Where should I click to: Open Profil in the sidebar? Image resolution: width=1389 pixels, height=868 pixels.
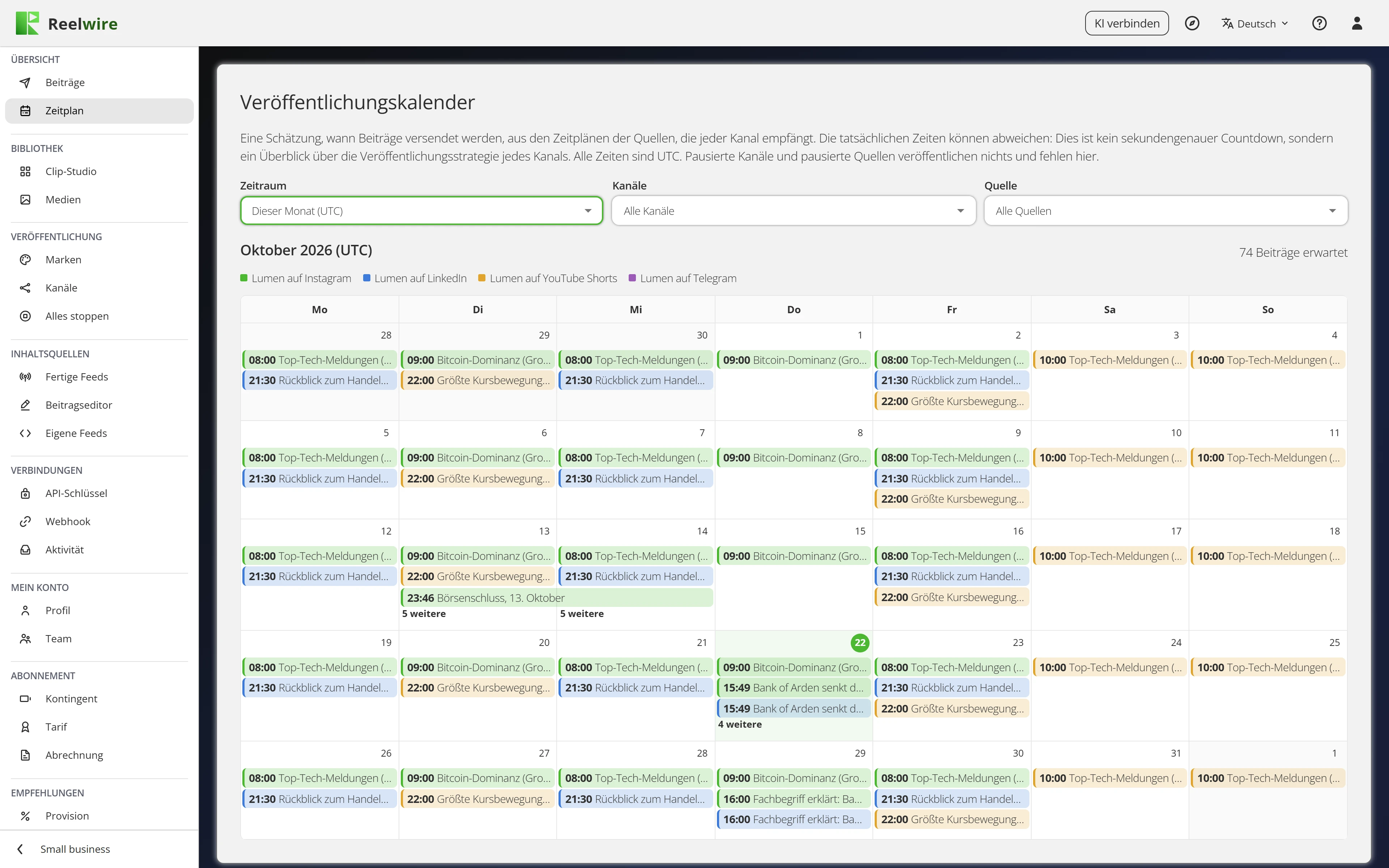[x=99, y=610]
